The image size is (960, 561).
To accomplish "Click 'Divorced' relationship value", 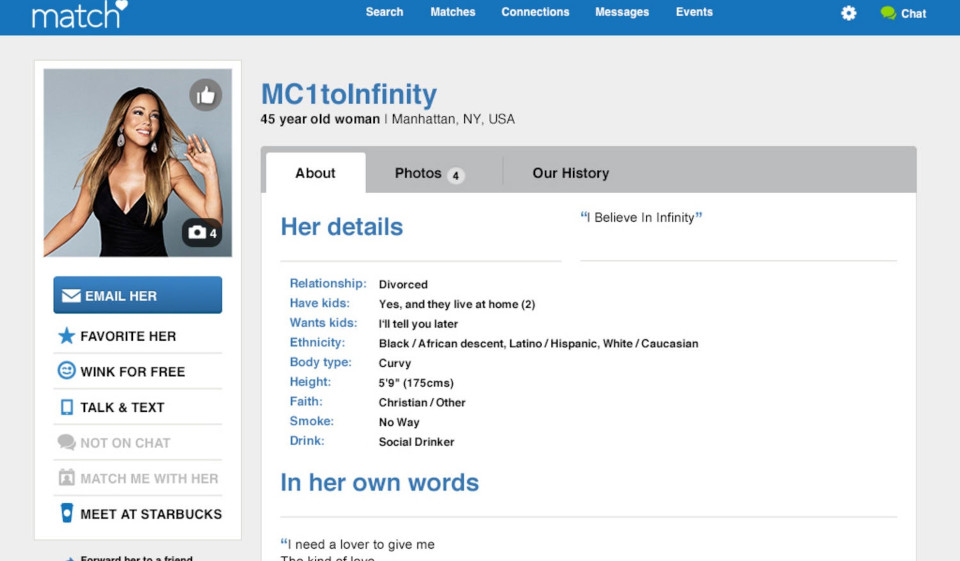I will tap(403, 284).
